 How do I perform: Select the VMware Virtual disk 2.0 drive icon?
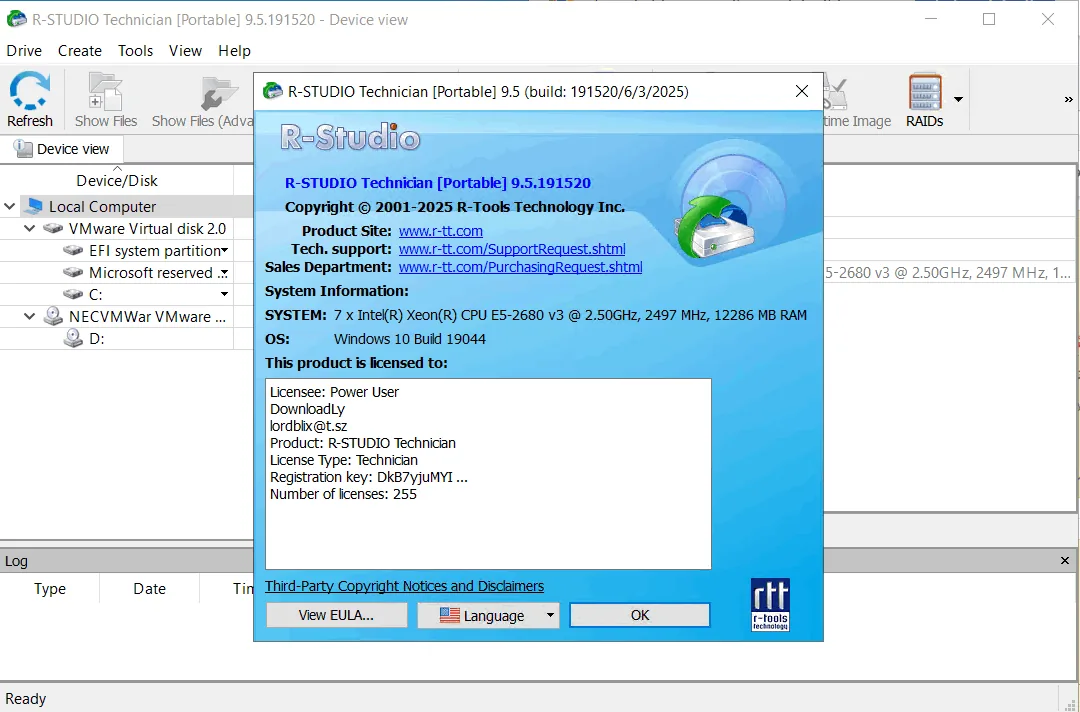click(53, 229)
